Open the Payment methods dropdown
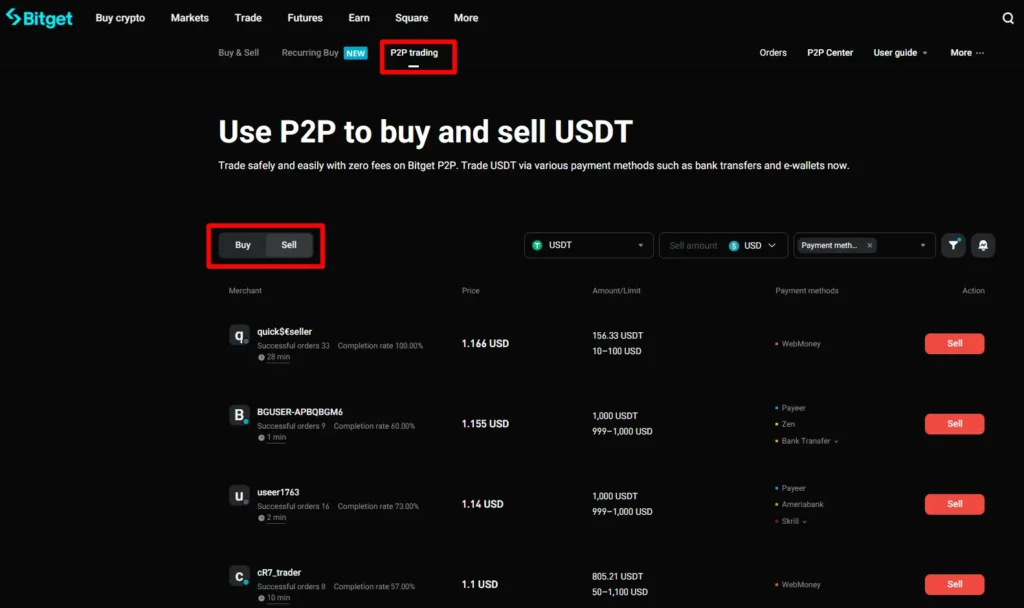The image size is (1024, 608). point(920,245)
